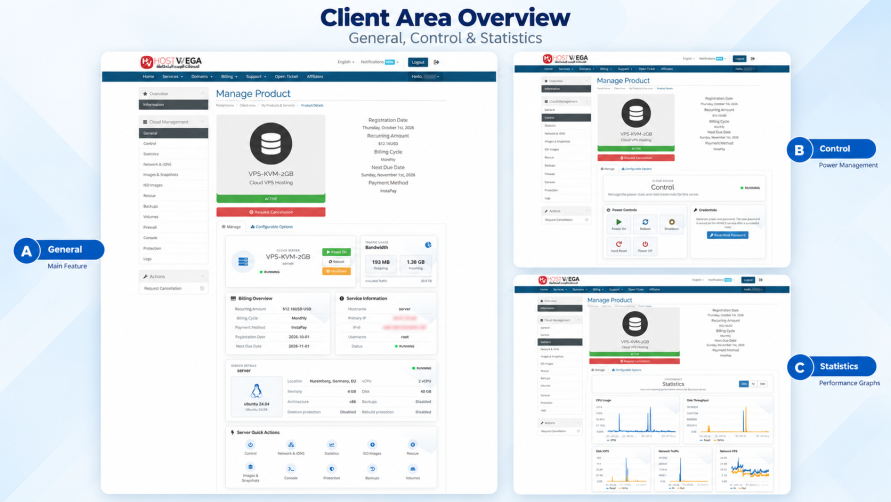The width and height of the screenshot is (891, 502).
Task: Select Control in General panel sidebar
Action: click(x=173, y=143)
